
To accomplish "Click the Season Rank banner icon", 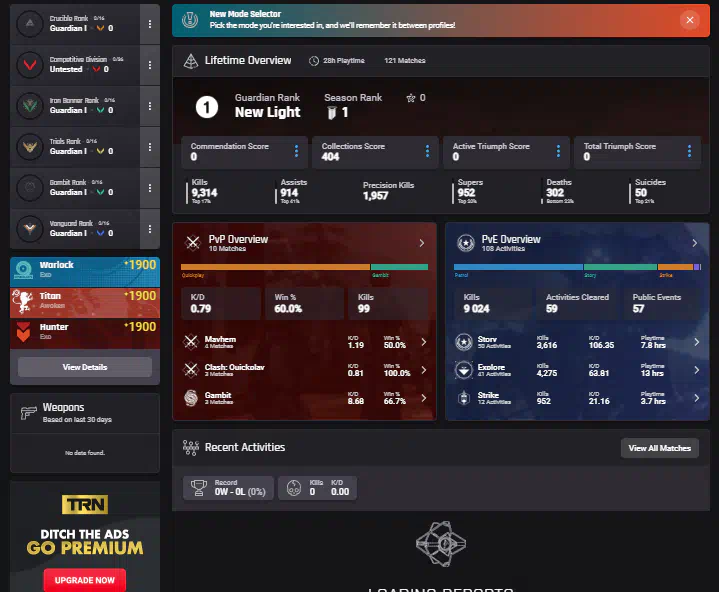I will [332, 113].
